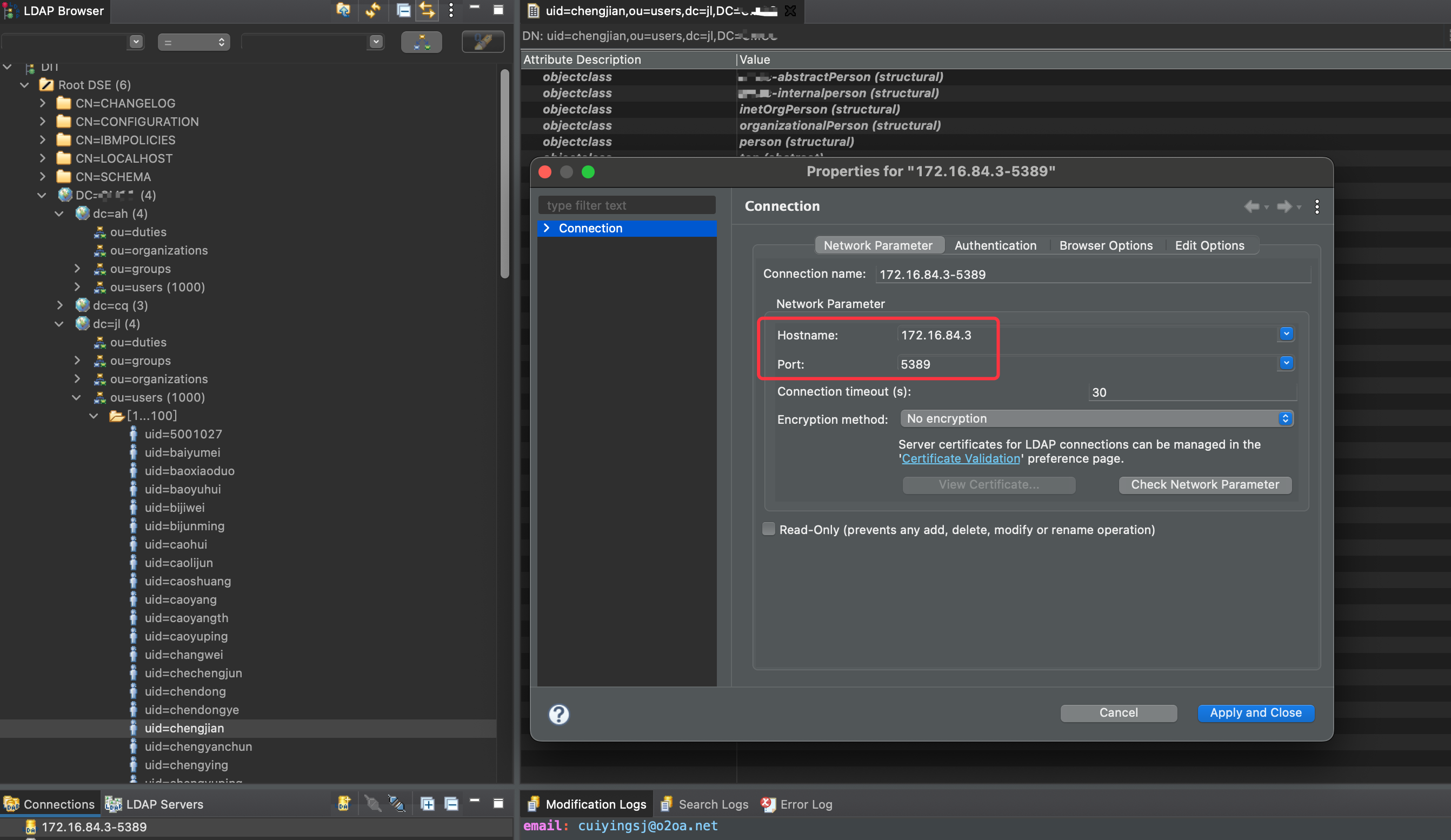1451x840 pixels.
Task: Click the Up/parent folder icon in LDAP Browser
Action: (343, 10)
